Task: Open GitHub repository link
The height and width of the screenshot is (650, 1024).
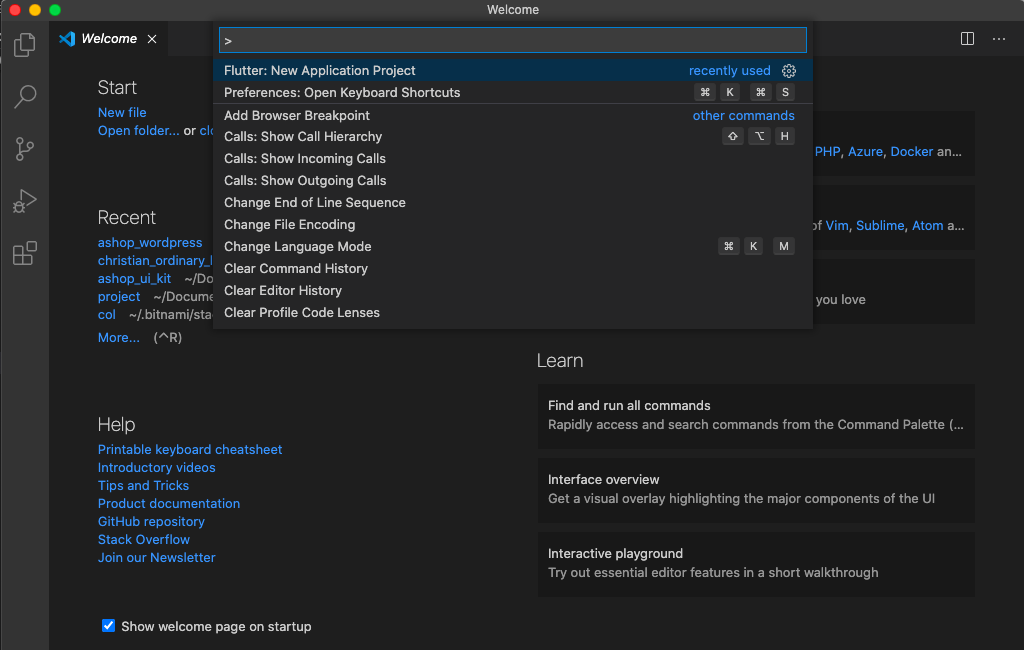Action: click(152, 522)
